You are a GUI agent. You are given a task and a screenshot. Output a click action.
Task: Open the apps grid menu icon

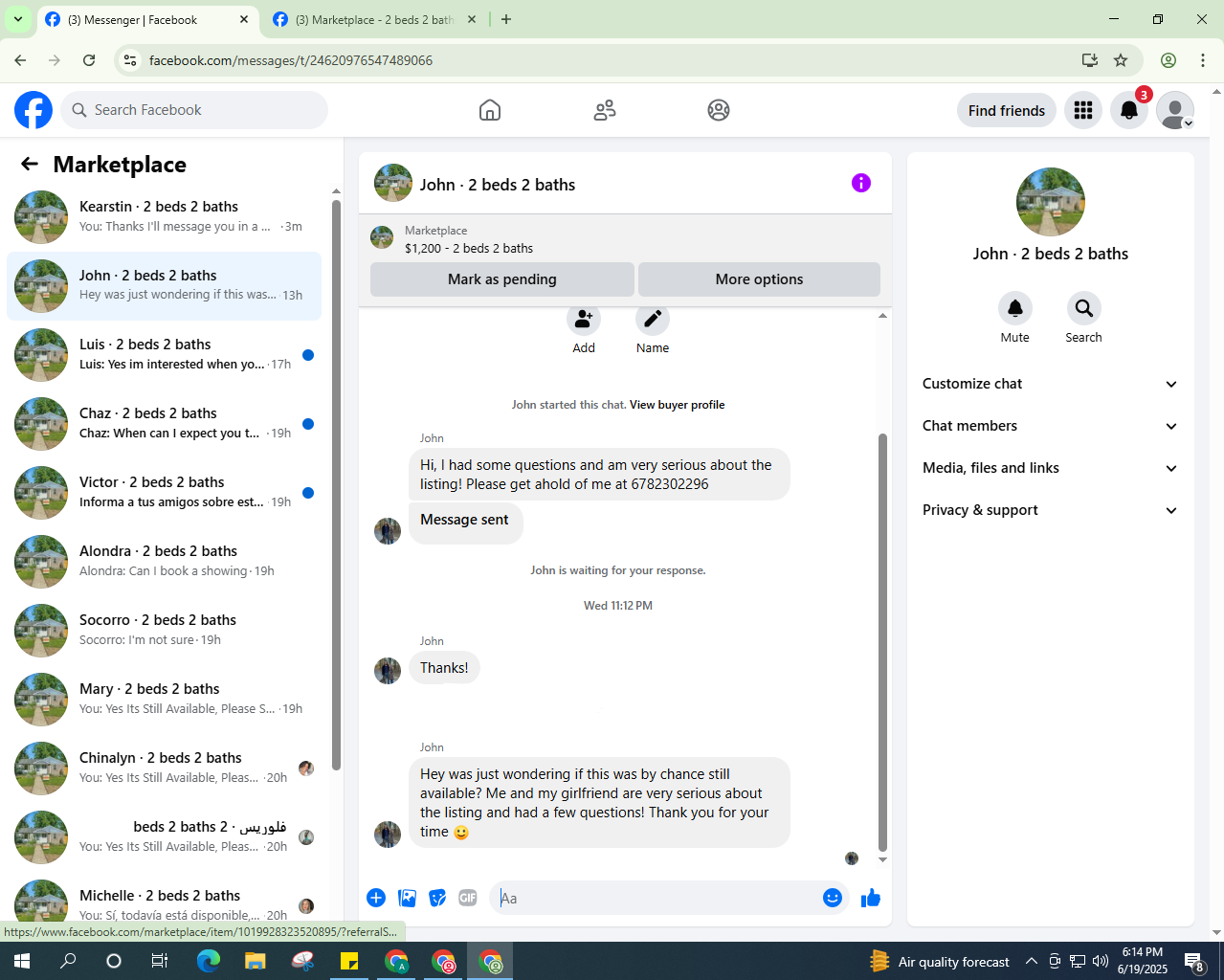point(1083,110)
